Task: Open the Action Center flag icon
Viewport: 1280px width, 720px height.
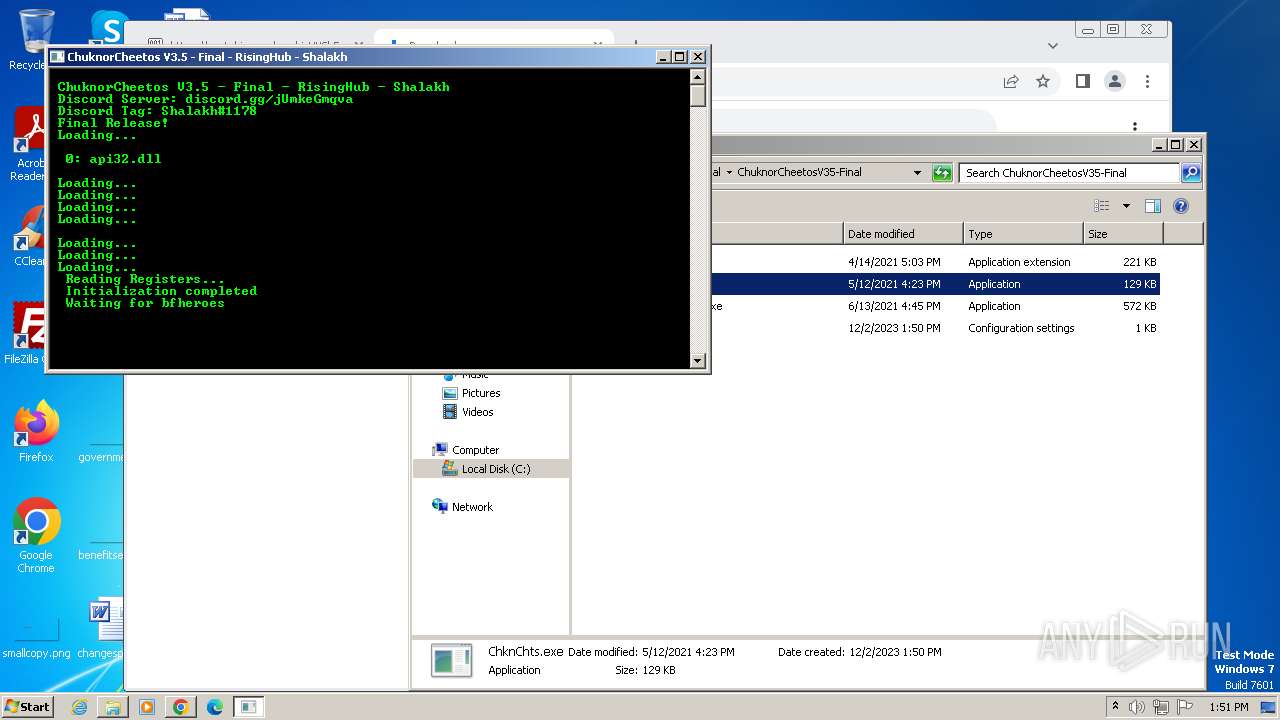Action: pos(1183,707)
